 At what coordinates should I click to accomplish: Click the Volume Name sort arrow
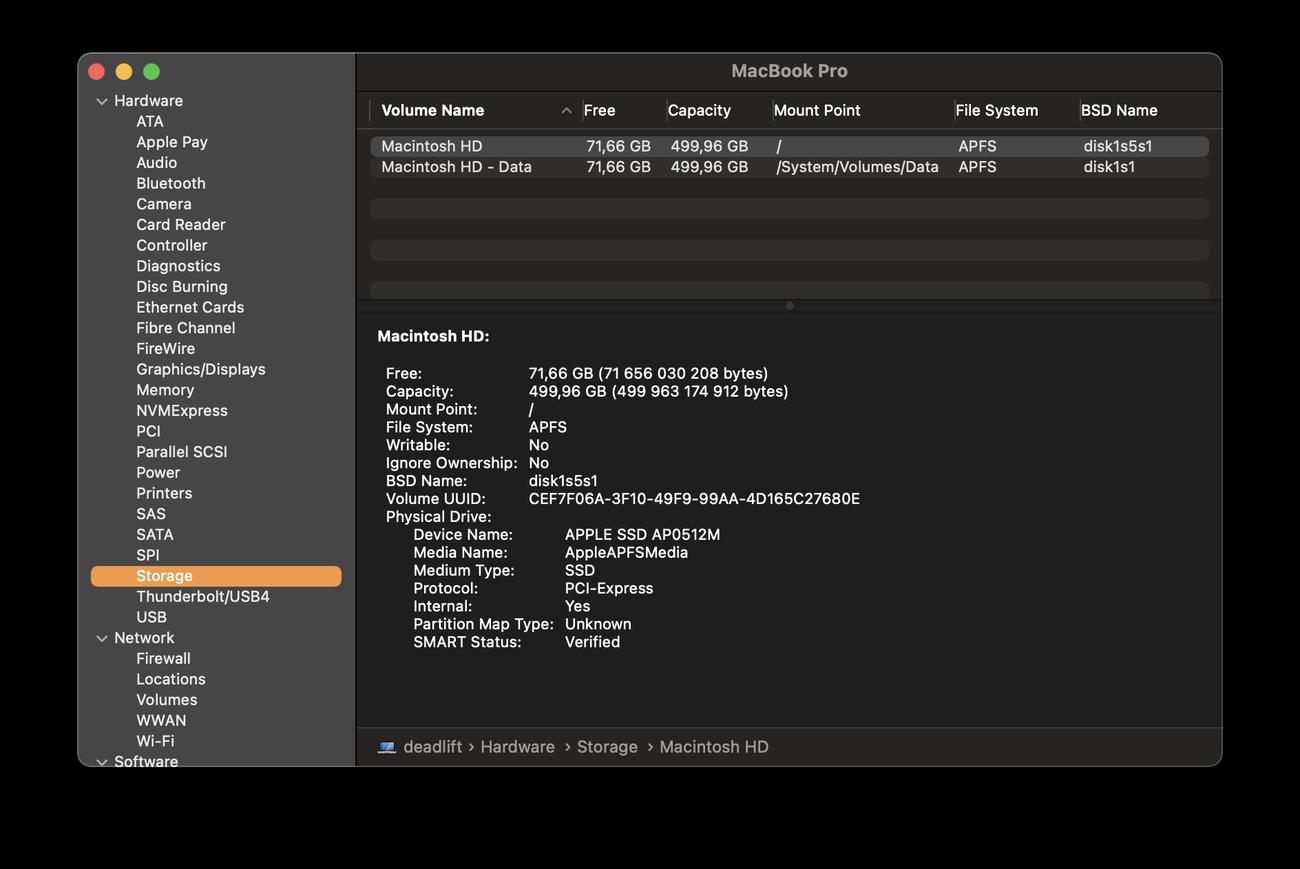point(566,111)
